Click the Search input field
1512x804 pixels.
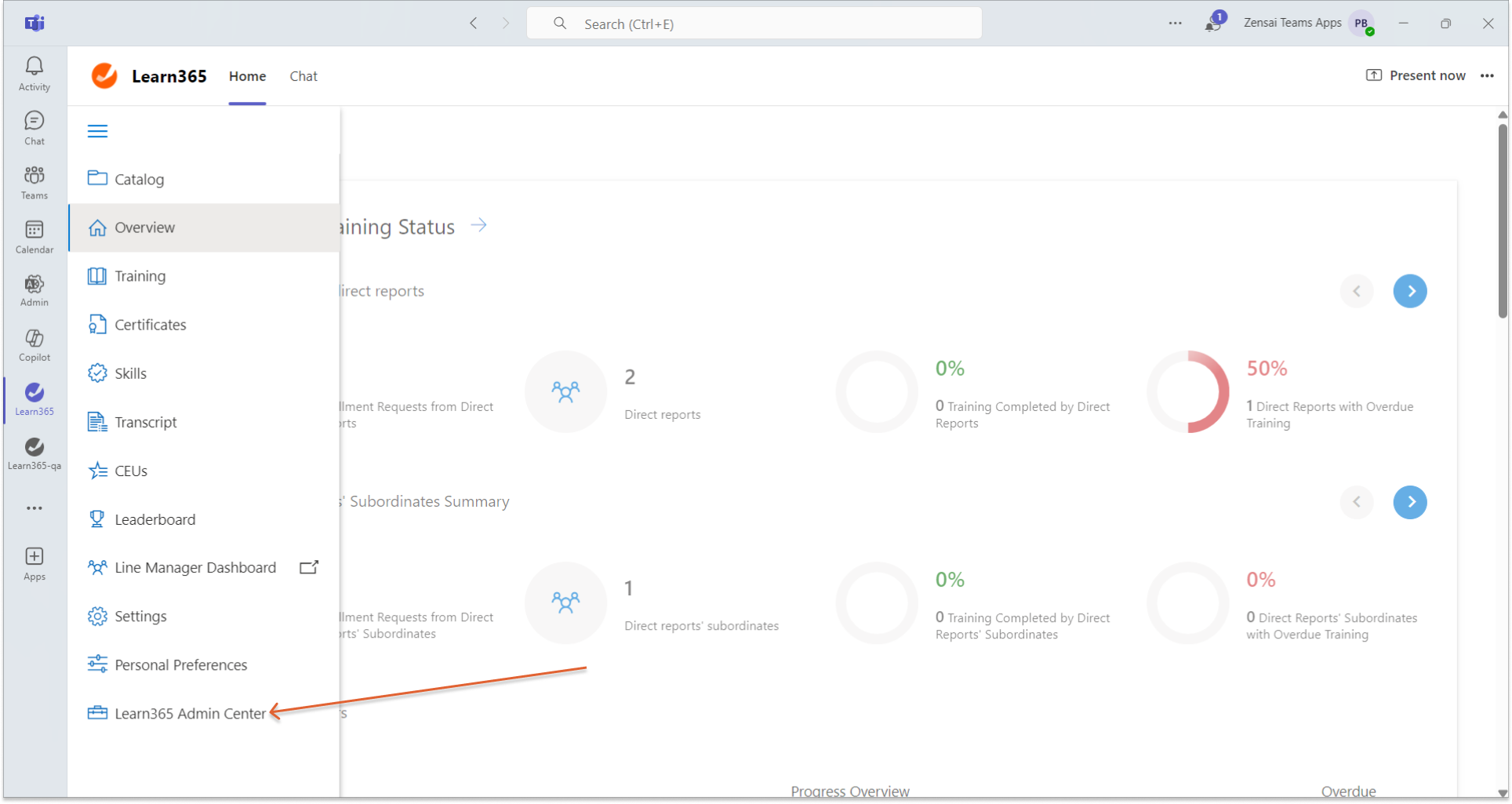click(754, 24)
